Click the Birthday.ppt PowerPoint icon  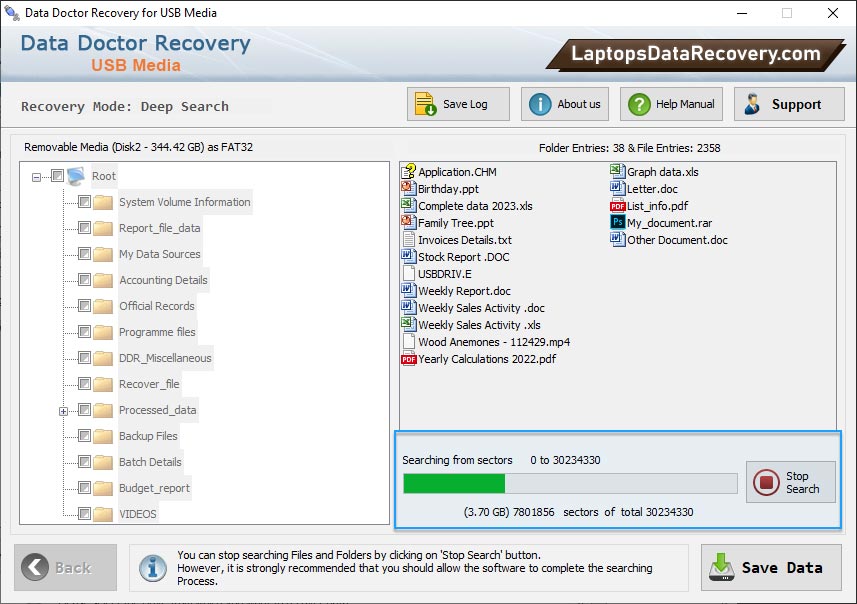(408, 189)
